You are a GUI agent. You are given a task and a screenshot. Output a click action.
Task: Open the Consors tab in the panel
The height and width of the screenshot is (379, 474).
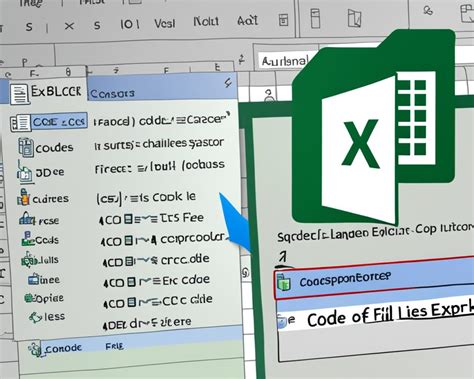coord(113,94)
